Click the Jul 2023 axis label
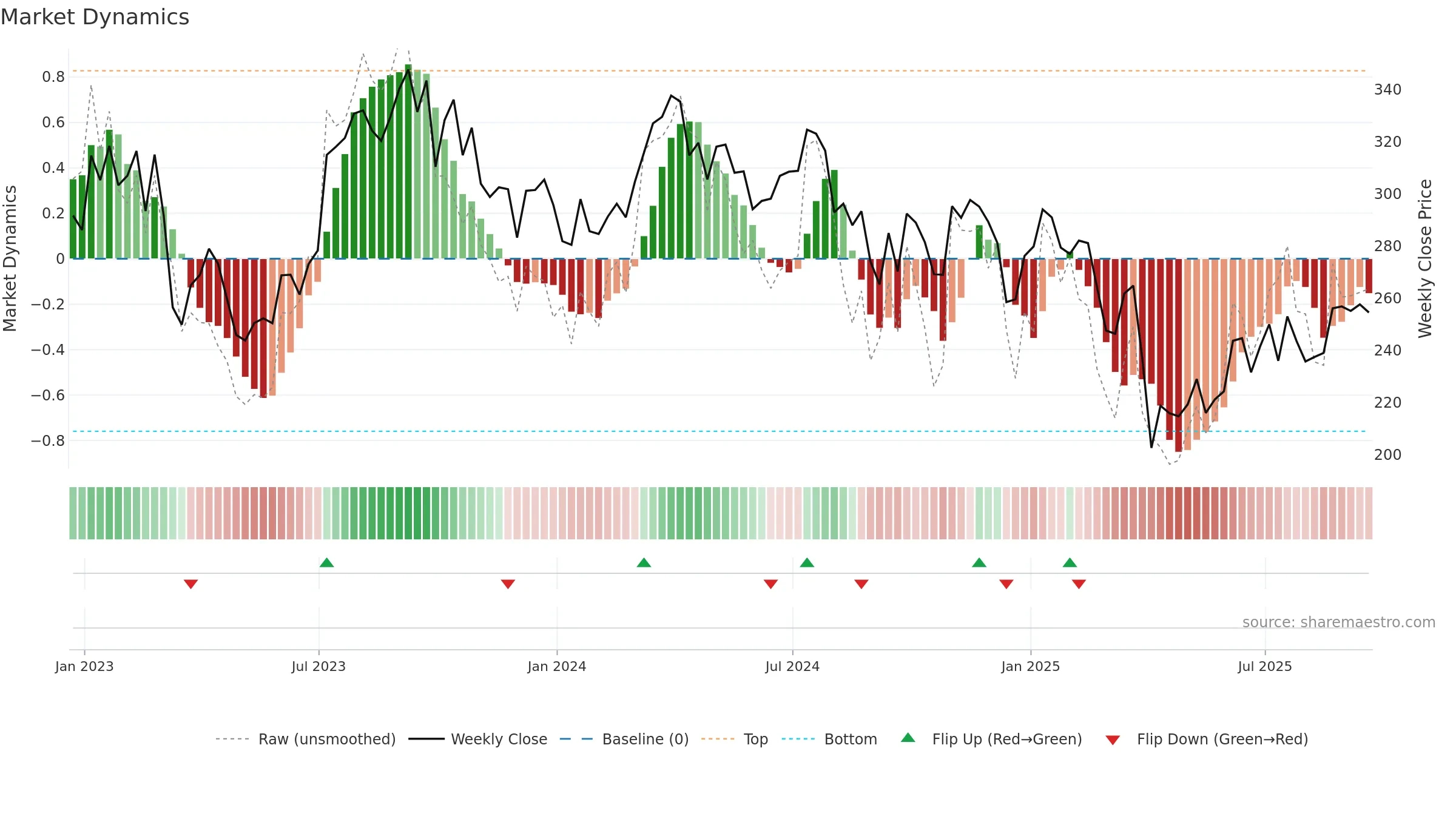Screen dimensions: 1456x819 318,666
